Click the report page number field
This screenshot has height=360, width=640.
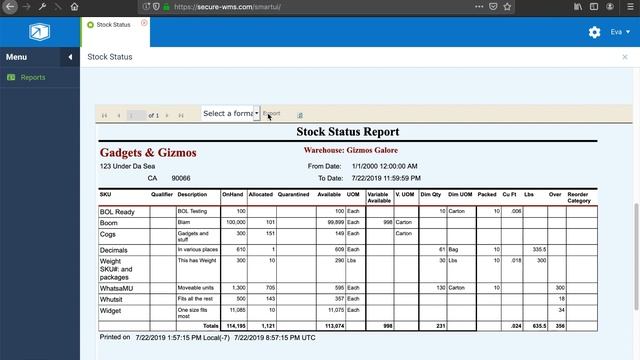point(136,116)
